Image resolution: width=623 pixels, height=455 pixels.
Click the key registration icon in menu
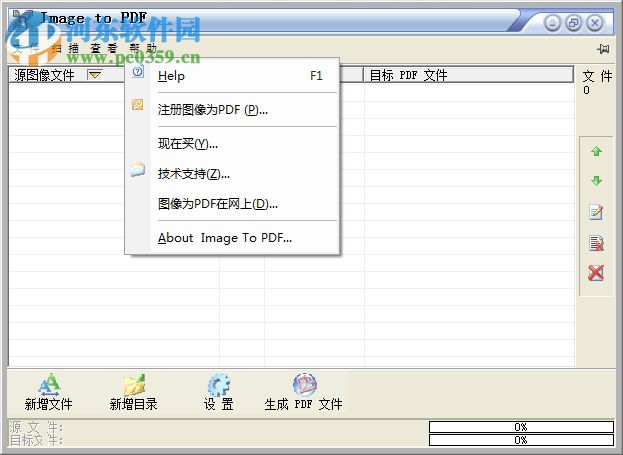pos(137,105)
